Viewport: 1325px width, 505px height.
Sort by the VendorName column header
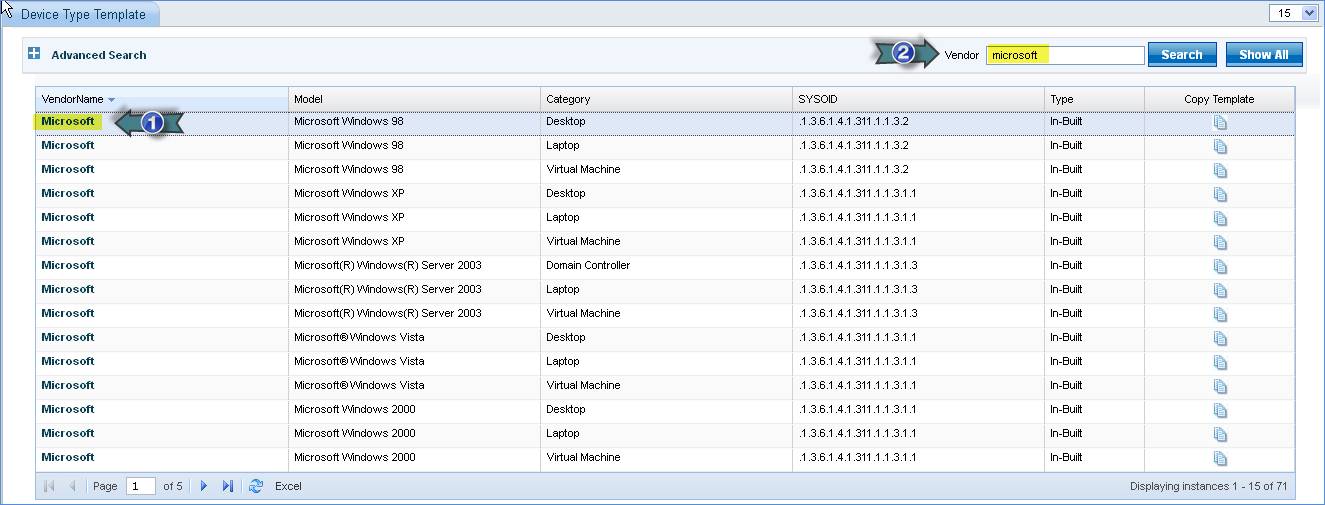coord(162,99)
